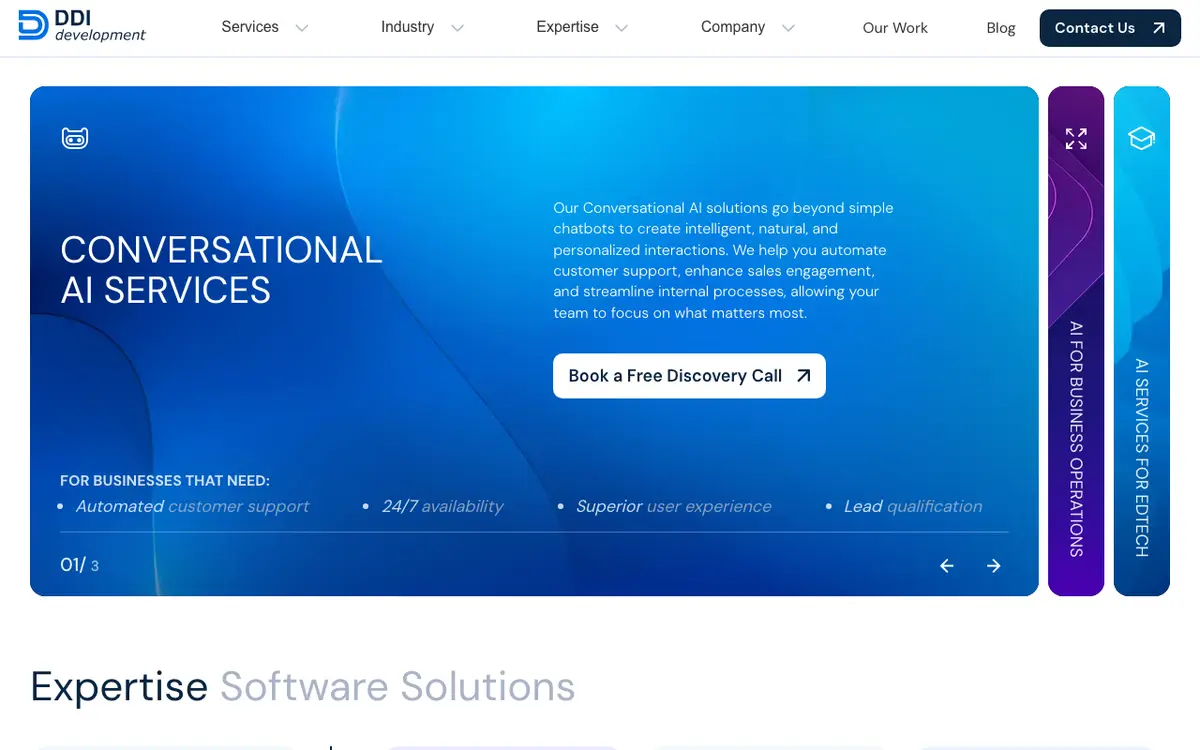Expand the Industry dropdown chevron
Viewport: 1200px width, 750px height.
point(458,28)
